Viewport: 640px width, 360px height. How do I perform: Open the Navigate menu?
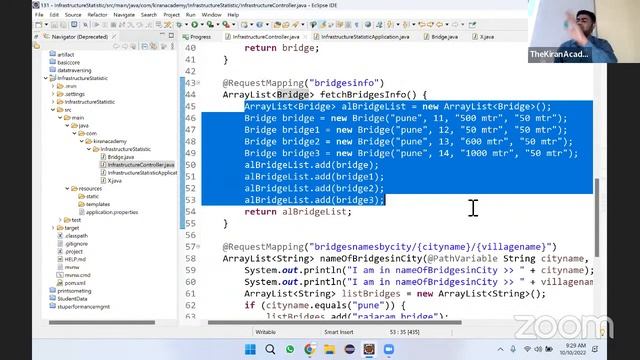pos(124,15)
